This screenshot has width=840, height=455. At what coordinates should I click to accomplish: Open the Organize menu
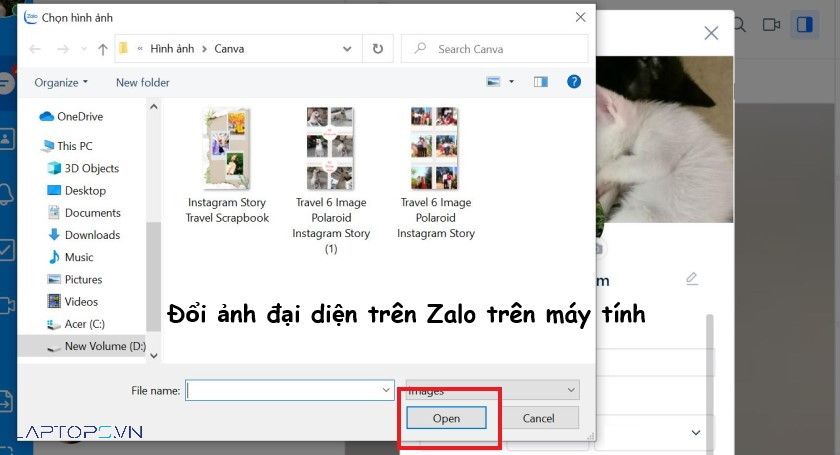tap(61, 83)
